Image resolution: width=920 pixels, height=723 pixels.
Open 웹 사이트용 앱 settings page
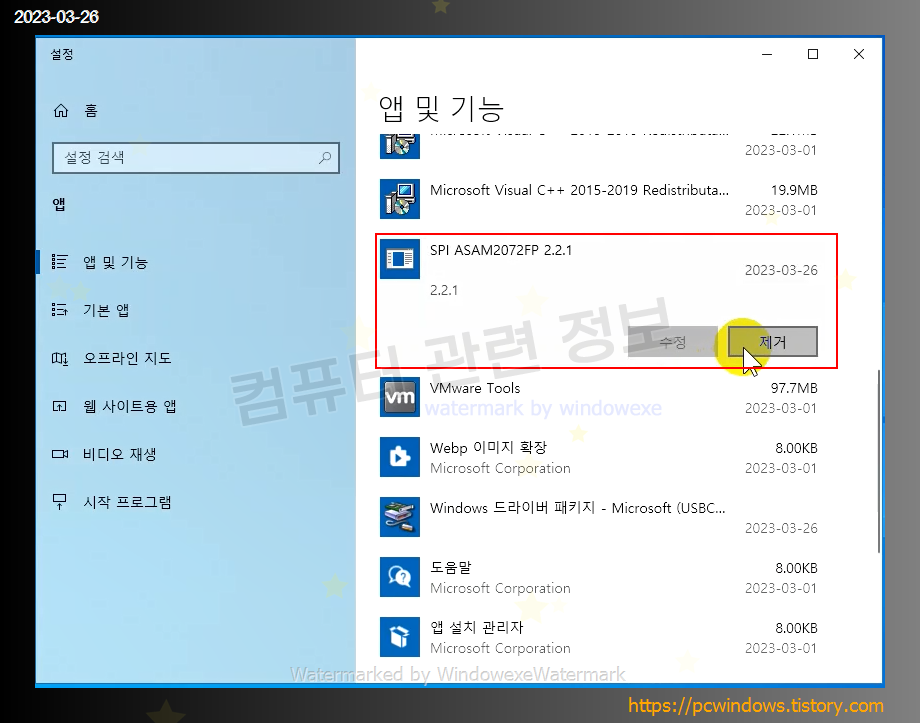(x=129, y=406)
